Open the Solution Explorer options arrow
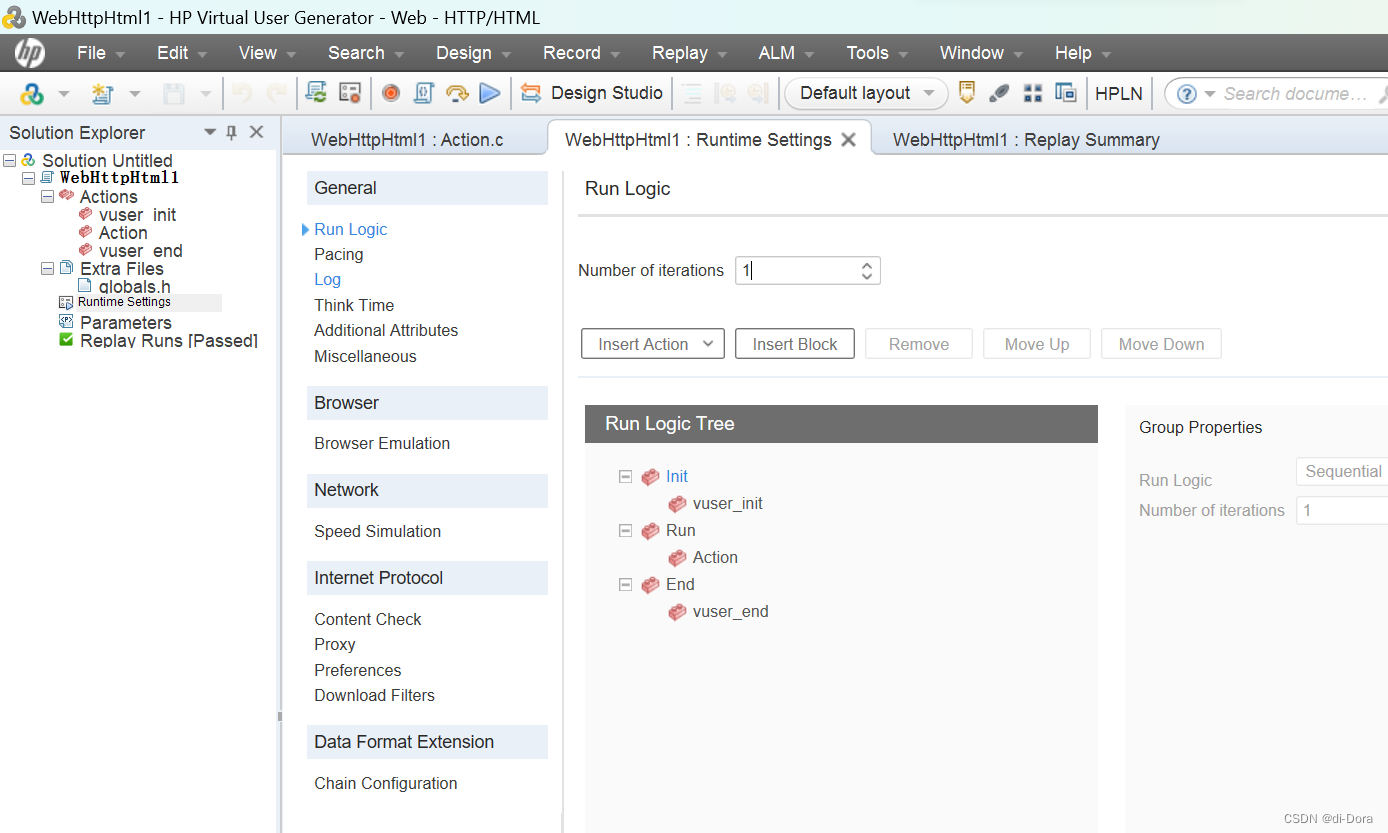The height and width of the screenshot is (833, 1388). point(210,132)
